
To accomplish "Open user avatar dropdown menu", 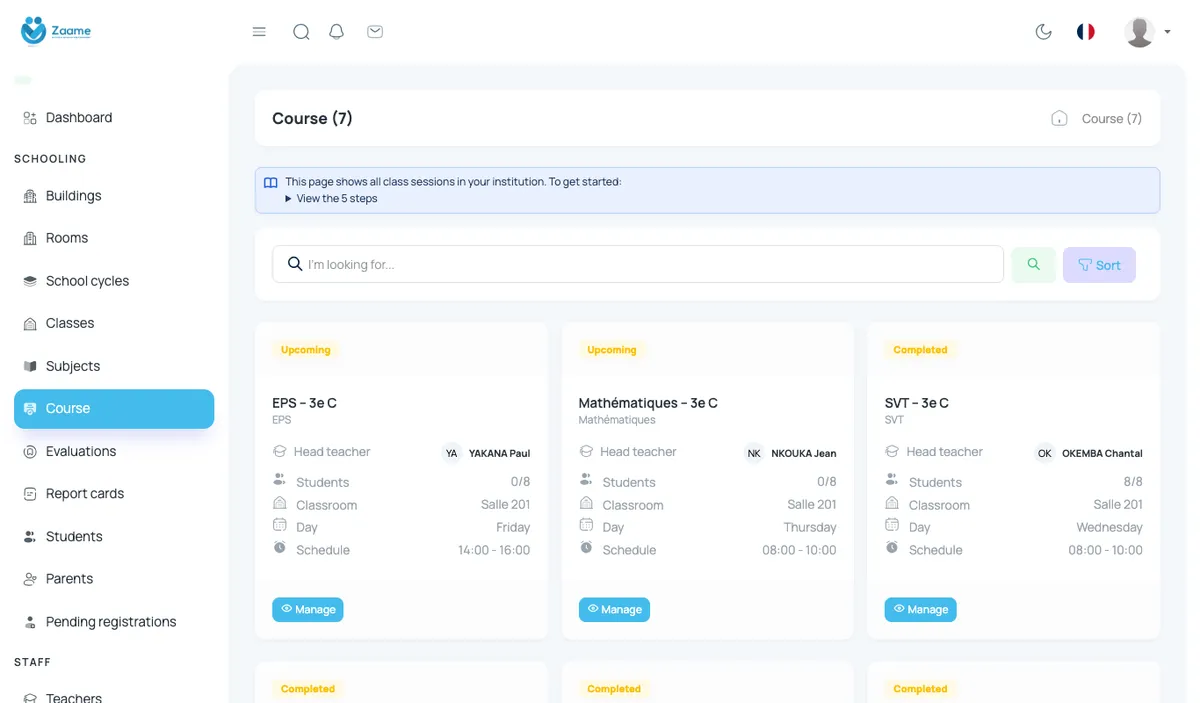I will point(1147,32).
